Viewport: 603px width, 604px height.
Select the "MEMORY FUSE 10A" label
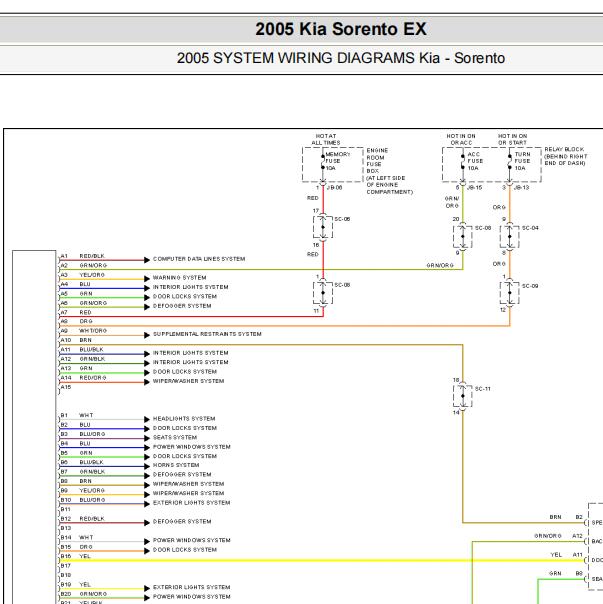(338, 161)
